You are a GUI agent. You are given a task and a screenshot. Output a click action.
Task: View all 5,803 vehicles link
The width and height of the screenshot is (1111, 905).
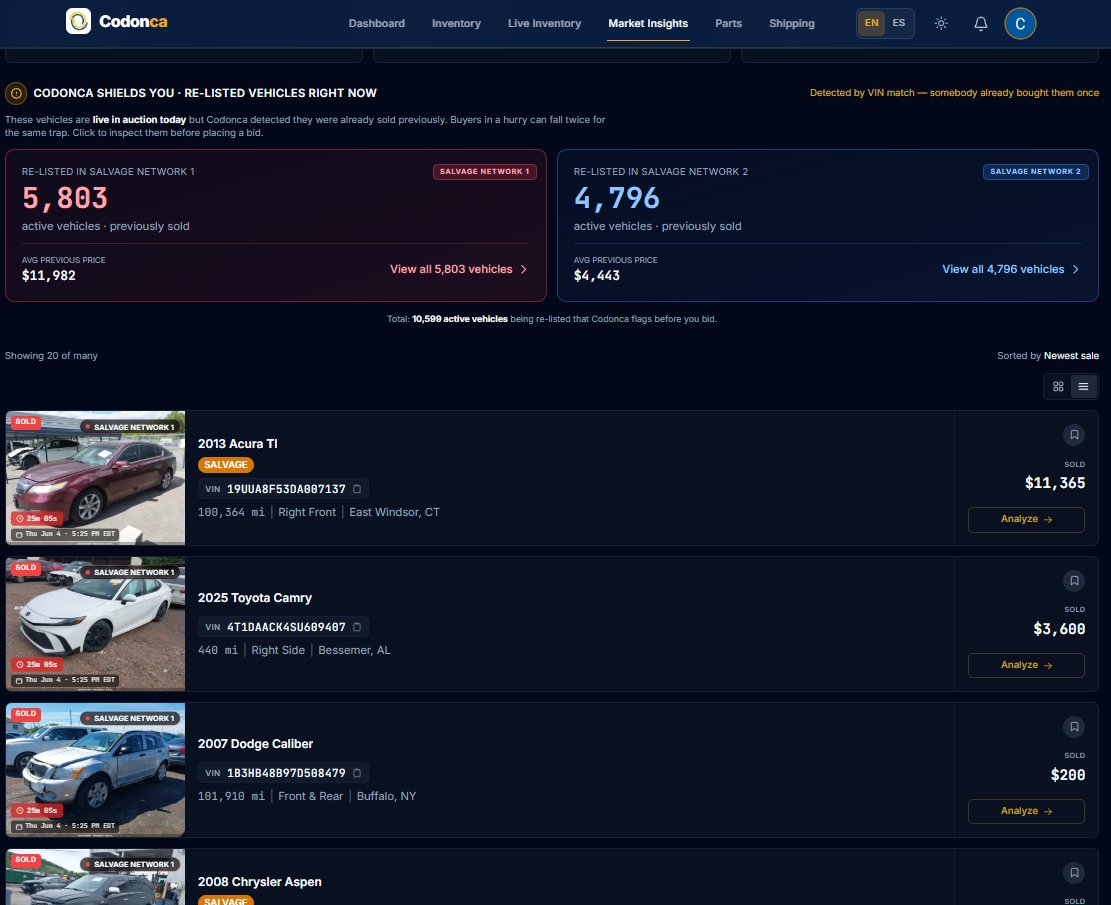458,269
